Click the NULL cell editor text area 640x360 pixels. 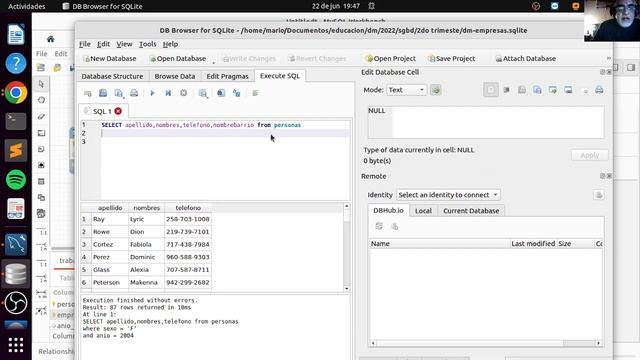point(486,122)
